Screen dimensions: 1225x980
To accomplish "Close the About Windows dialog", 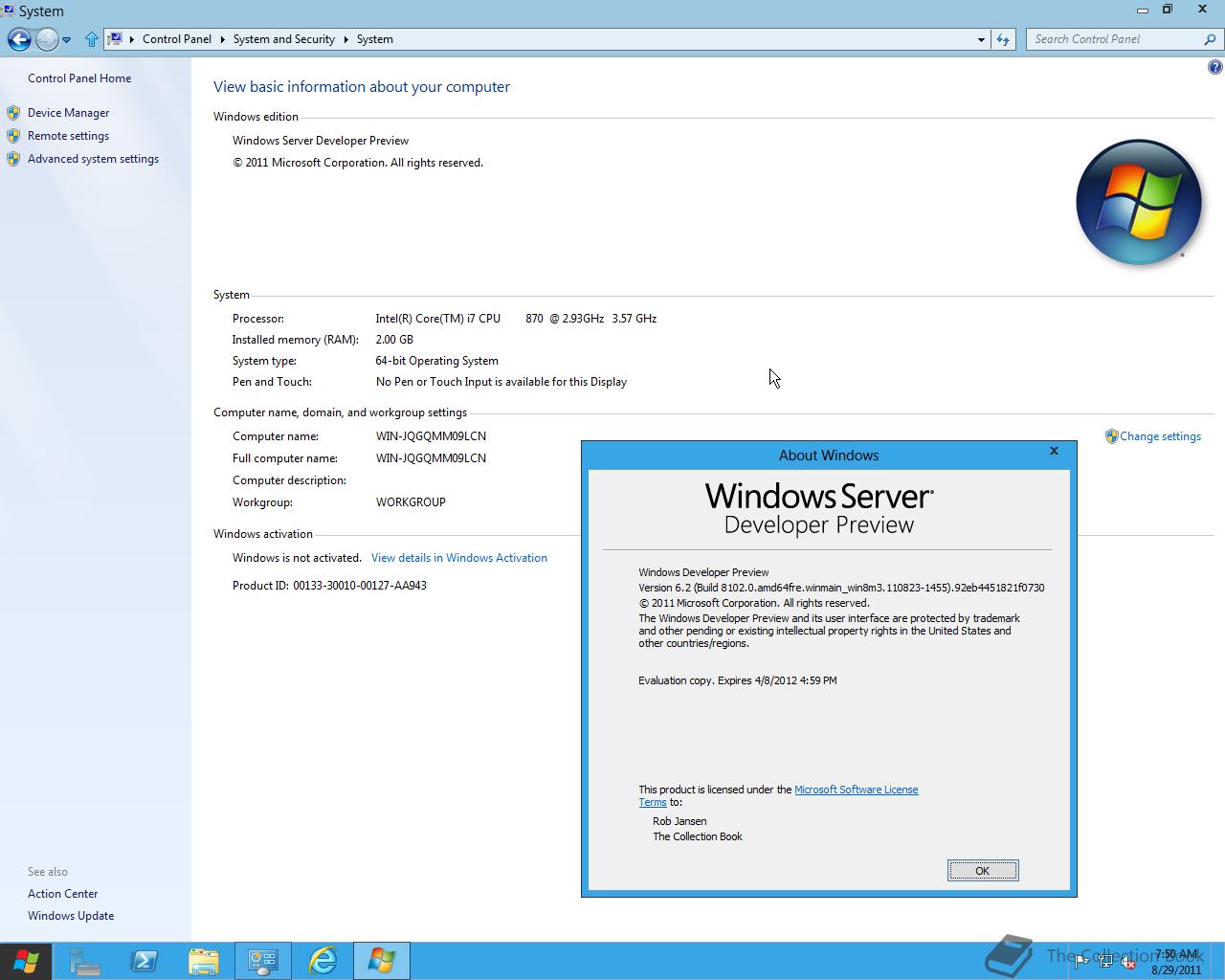I will [x=1054, y=451].
